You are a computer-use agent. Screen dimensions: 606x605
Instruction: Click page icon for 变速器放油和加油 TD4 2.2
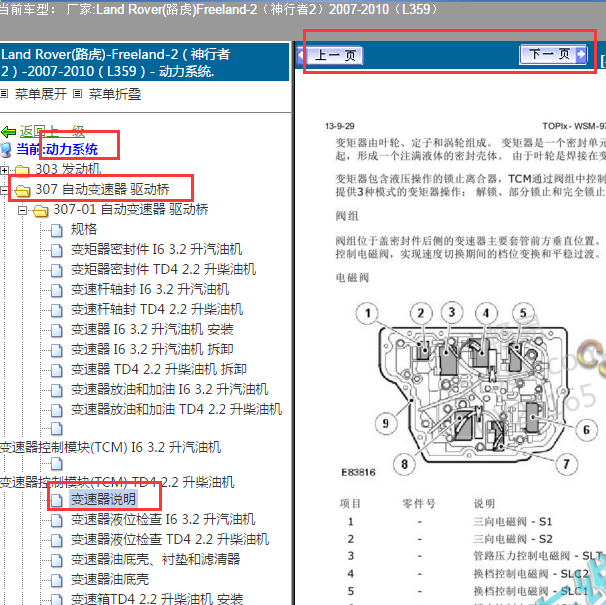coord(57,411)
